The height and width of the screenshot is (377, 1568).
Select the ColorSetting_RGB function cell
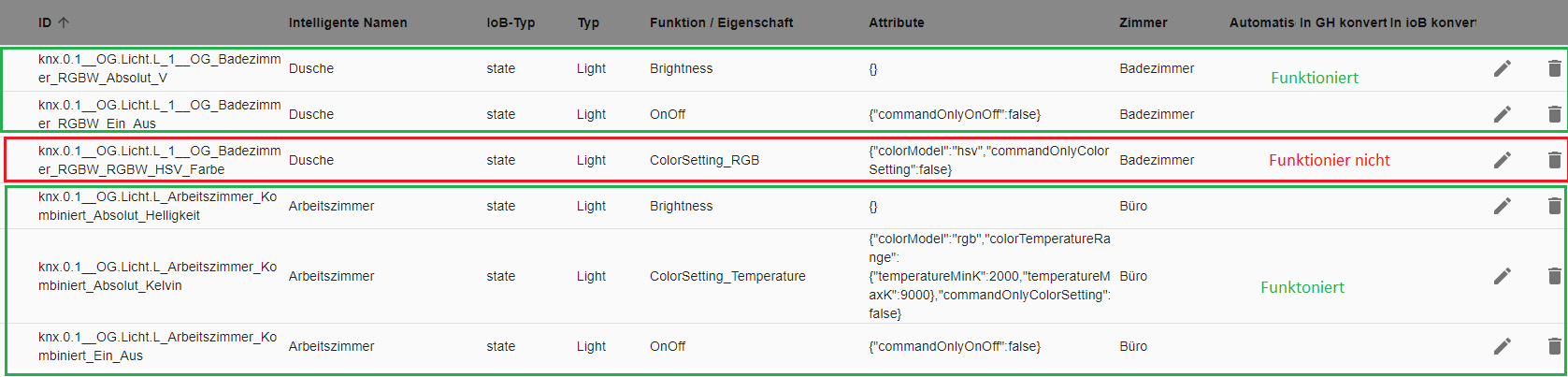point(704,160)
